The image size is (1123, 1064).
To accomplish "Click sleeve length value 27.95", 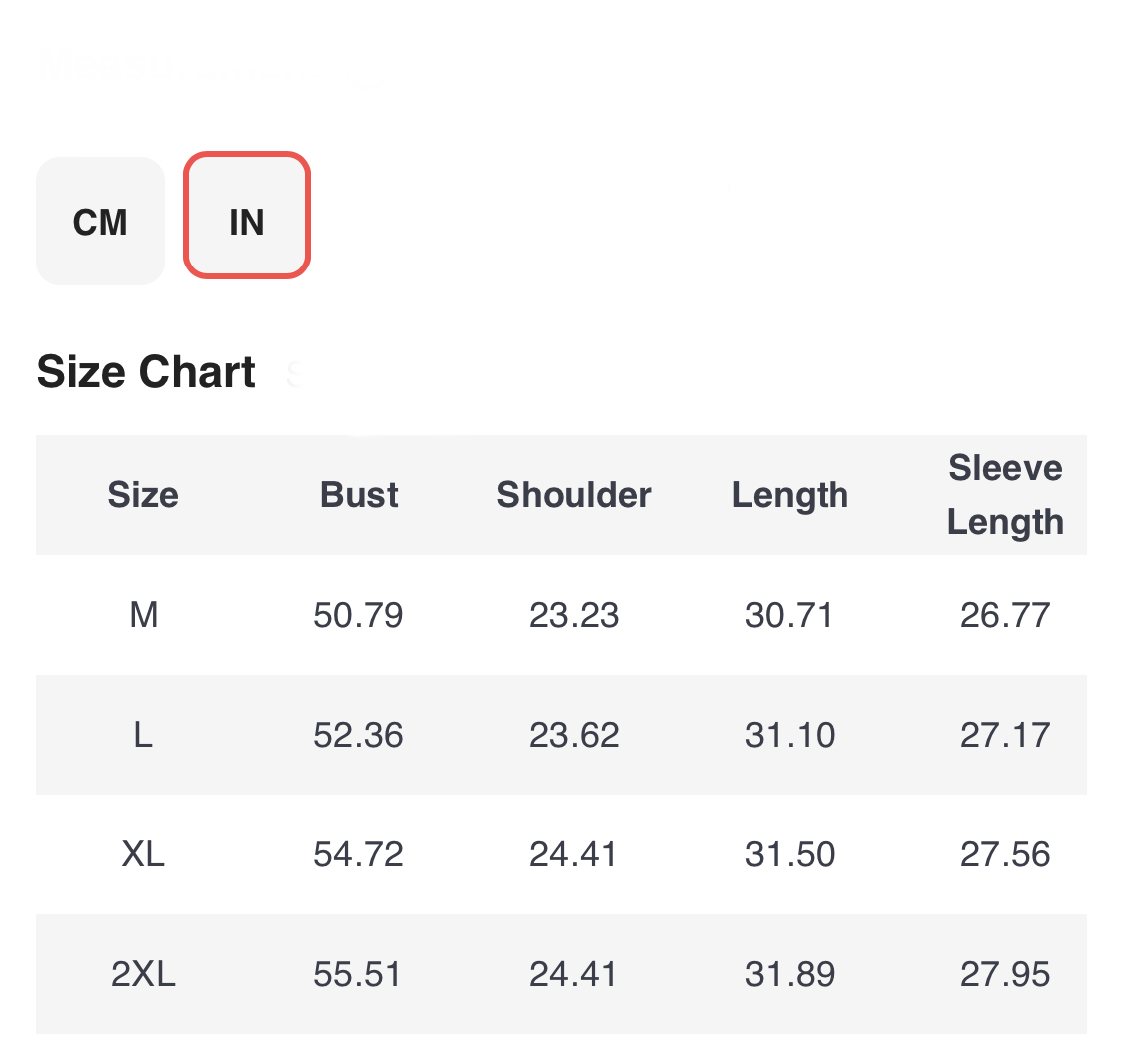I will coord(1005,974).
